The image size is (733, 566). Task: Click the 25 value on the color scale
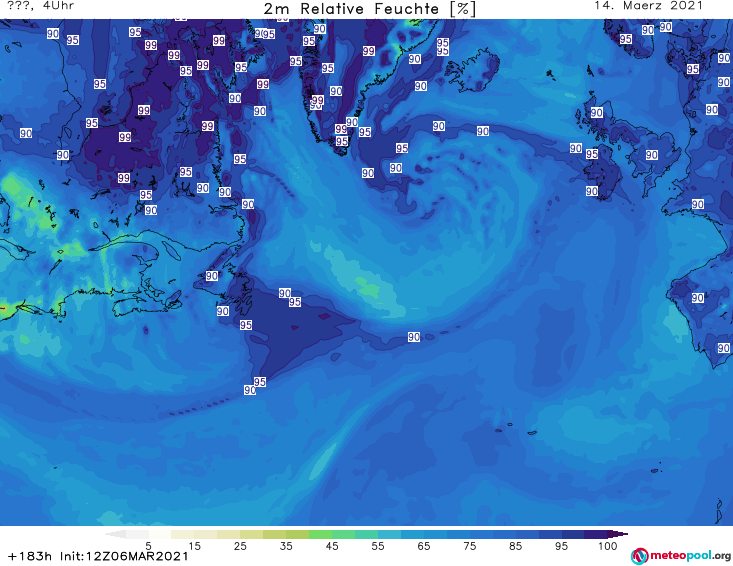240,546
